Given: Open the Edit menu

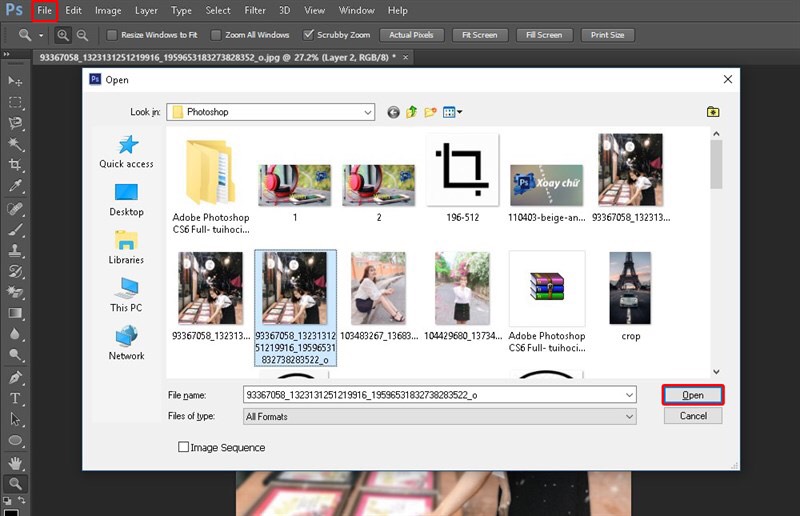Looking at the screenshot, I should pyautogui.click(x=73, y=11).
